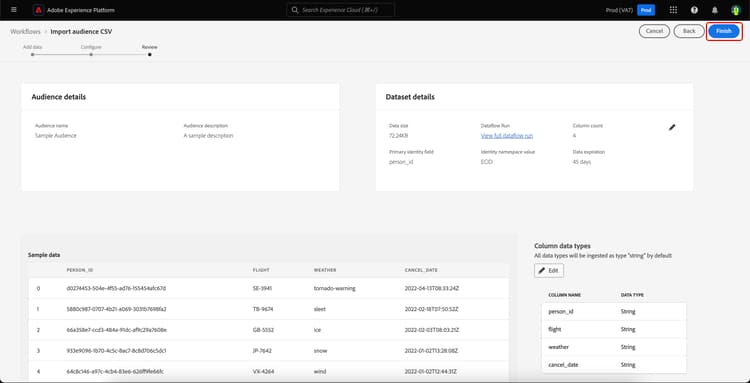Open the user profile avatar
Screen dimensions: 750x383
[735, 10]
